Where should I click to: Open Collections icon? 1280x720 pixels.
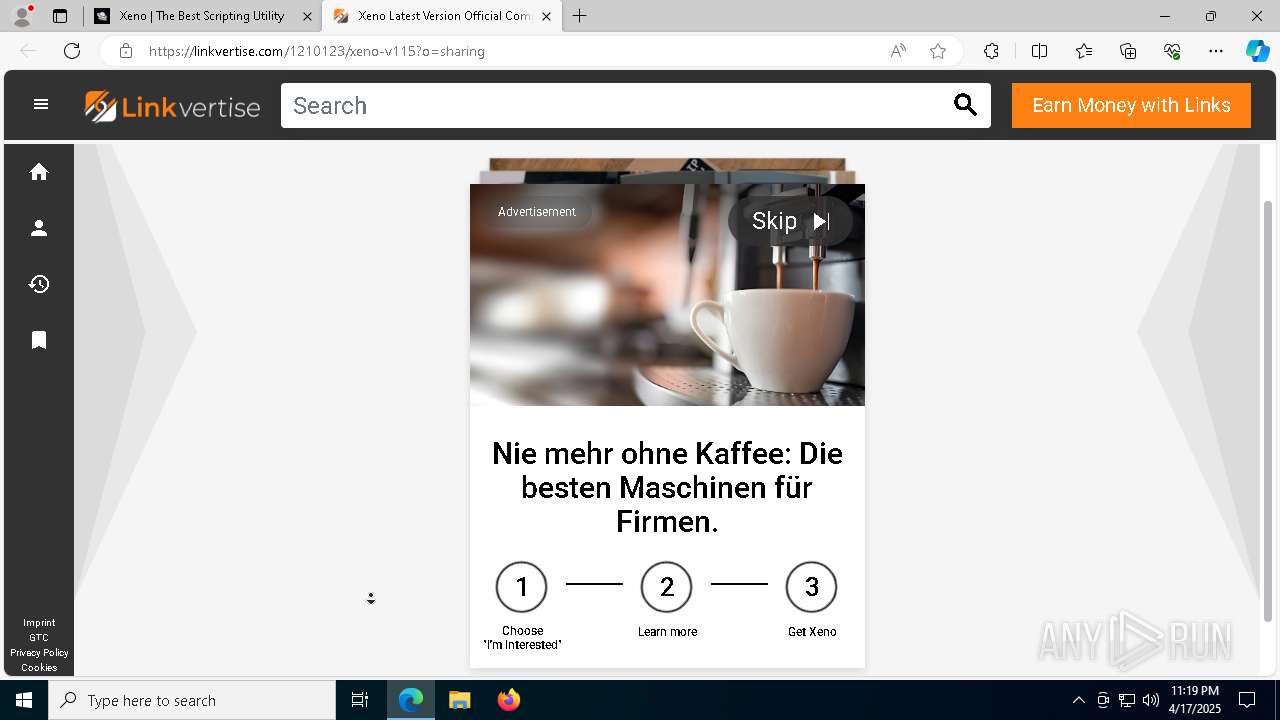pyautogui.click(x=1128, y=51)
